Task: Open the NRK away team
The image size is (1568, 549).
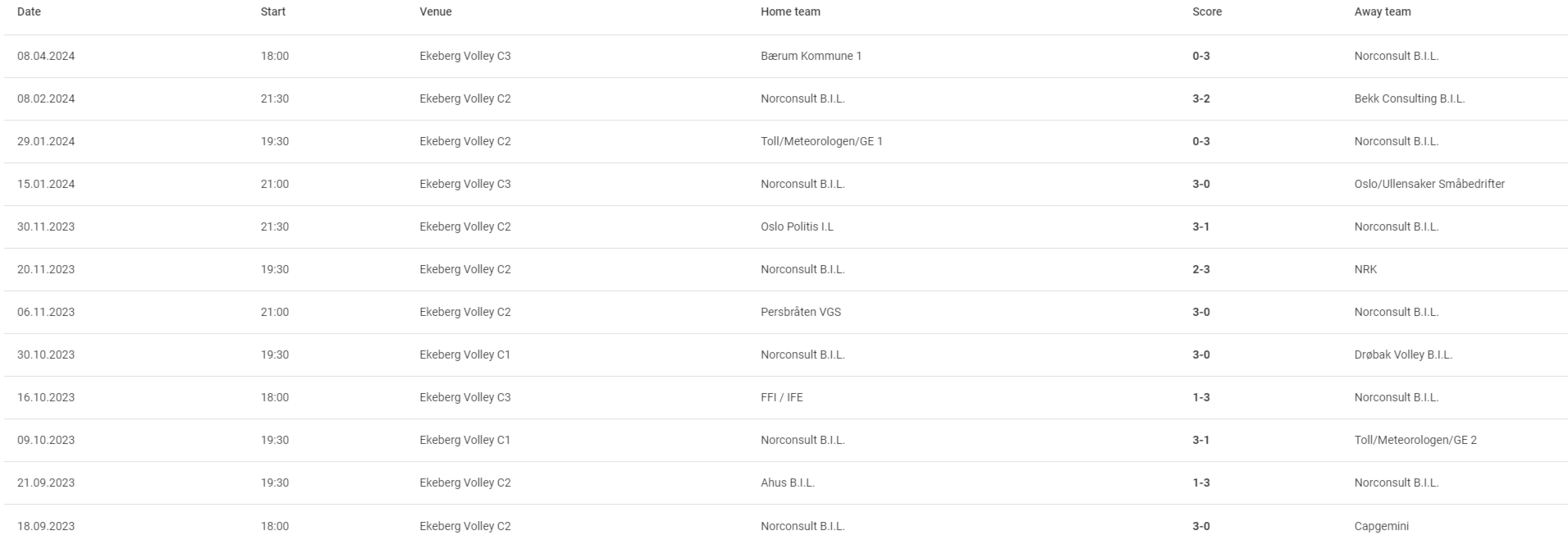Action: coord(1365,269)
